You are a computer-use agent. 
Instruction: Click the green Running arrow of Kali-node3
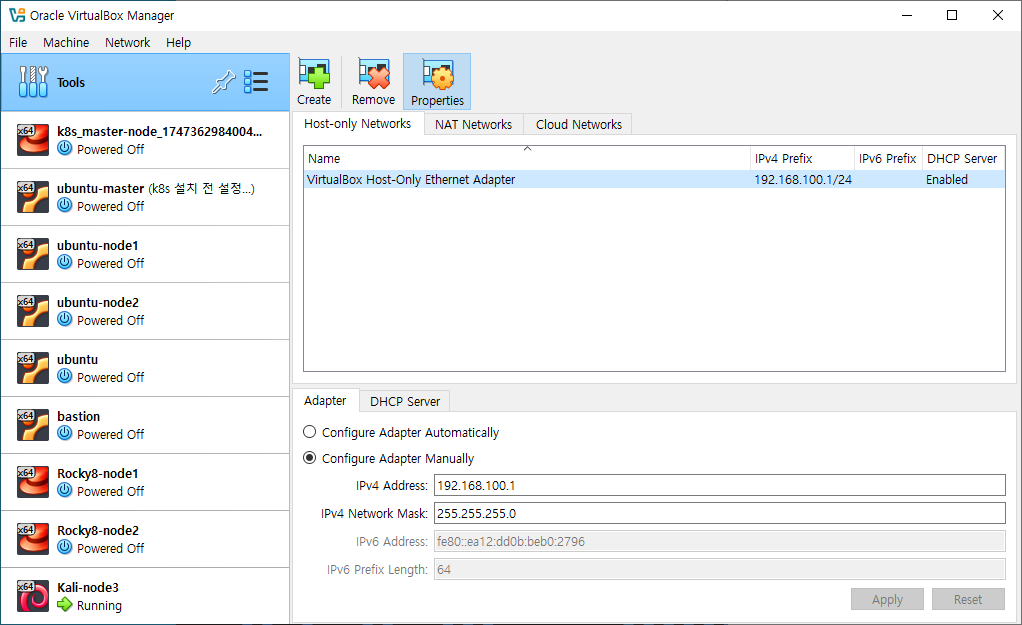click(65, 605)
